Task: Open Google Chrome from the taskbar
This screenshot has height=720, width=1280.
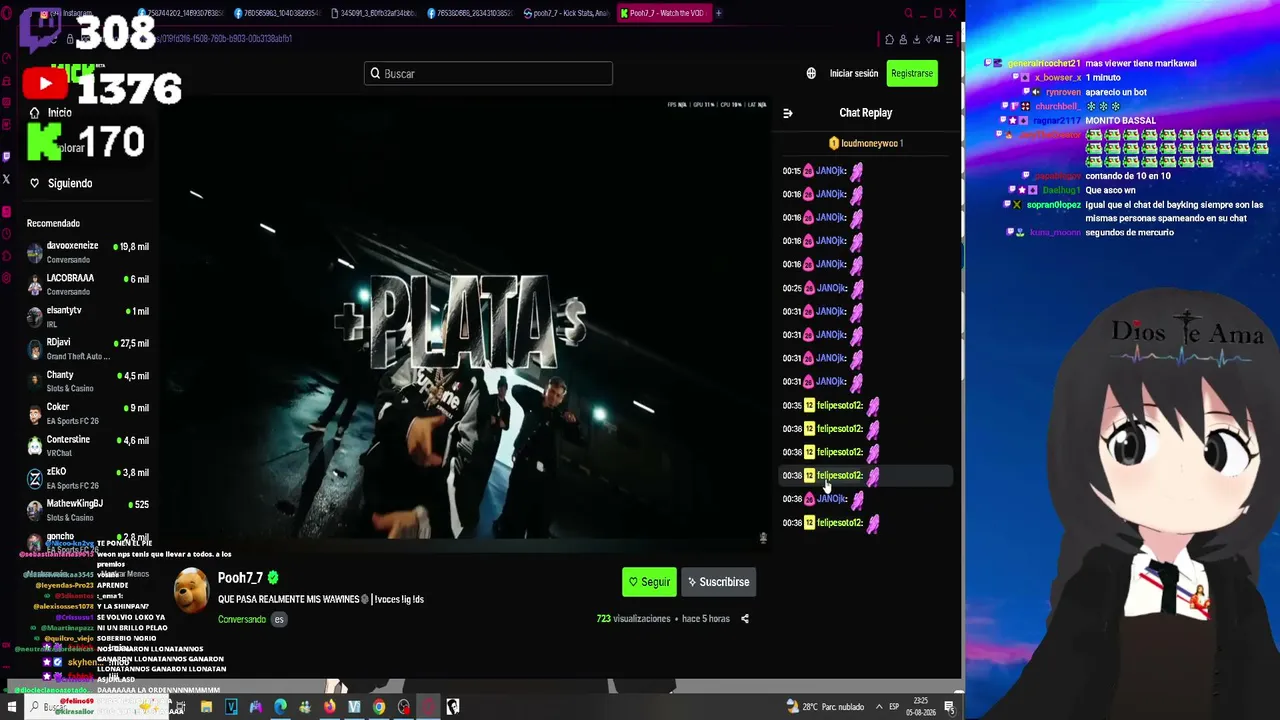Action: point(379,707)
